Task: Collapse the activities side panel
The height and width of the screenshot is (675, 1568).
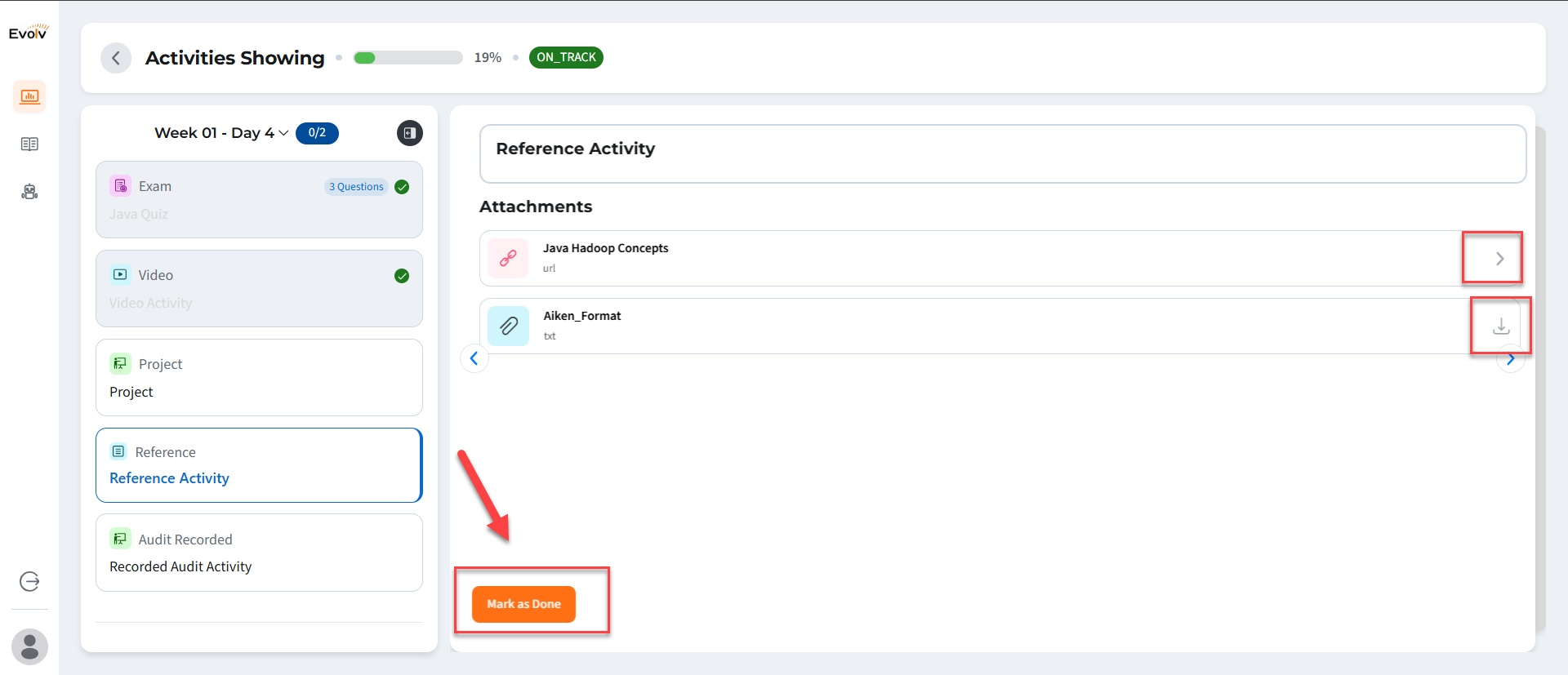Action: tap(410, 133)
